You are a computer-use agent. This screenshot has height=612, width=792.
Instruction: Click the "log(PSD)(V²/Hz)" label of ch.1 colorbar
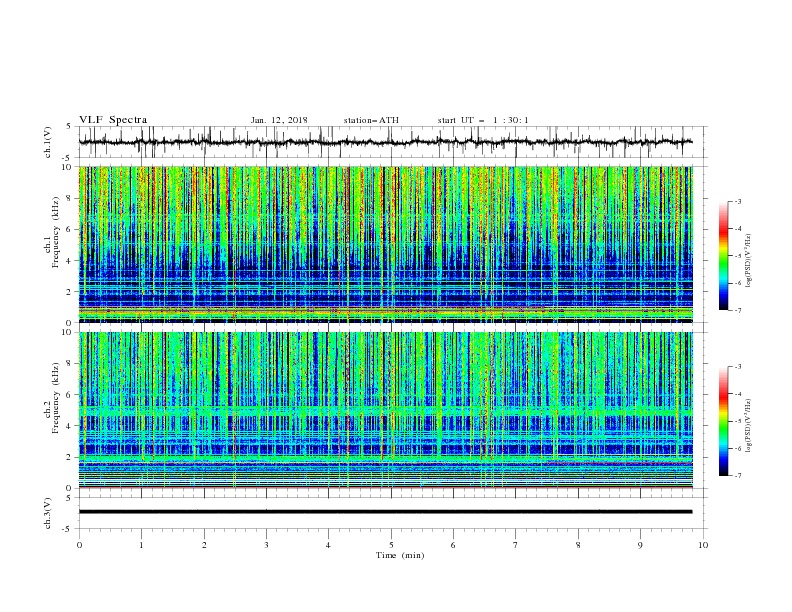click(x=748, y=261)
